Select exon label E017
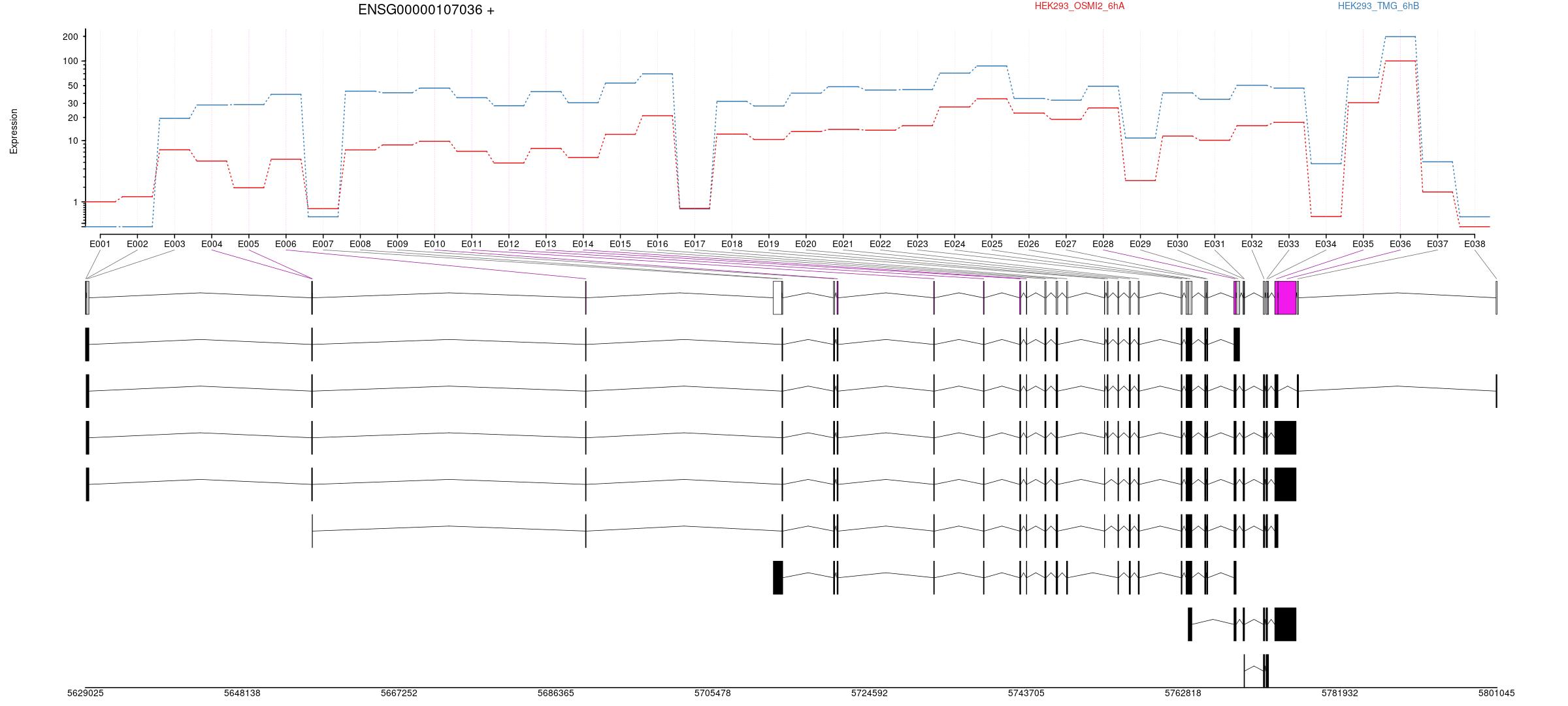 [x=694, y=244]
